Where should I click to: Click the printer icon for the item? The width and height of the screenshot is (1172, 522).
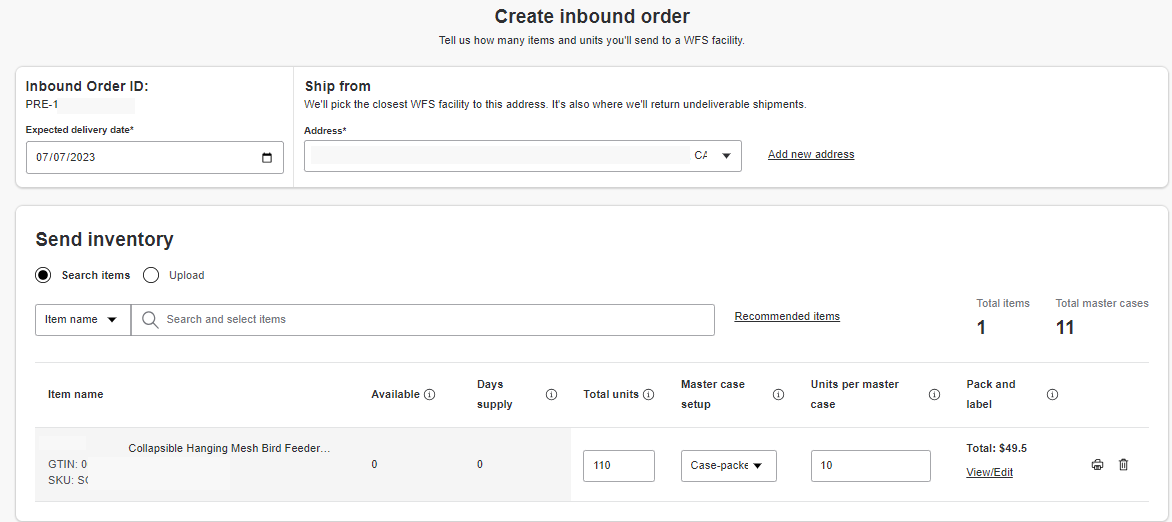point(1097,465)
